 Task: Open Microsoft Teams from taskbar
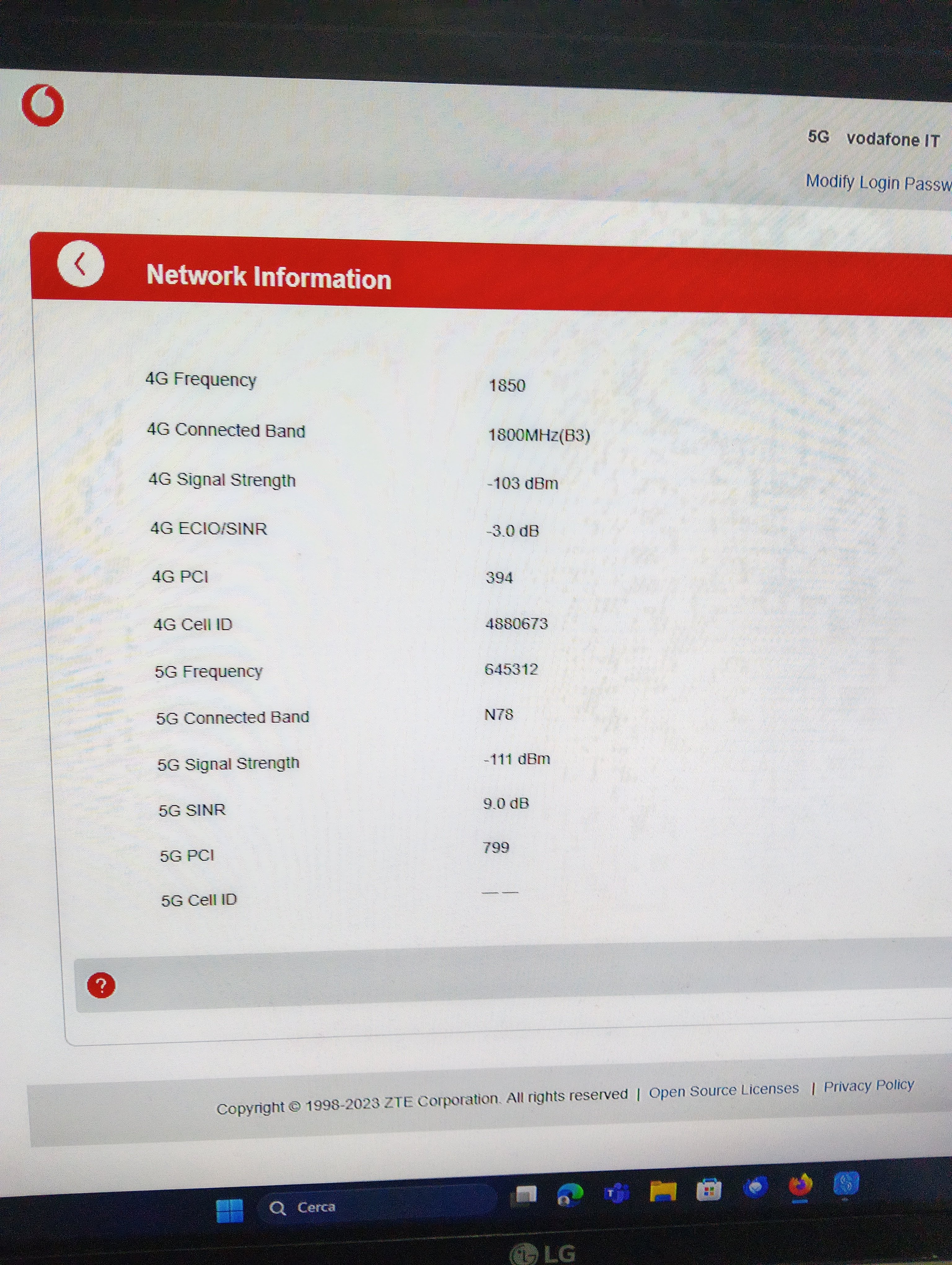(617, 1193)
